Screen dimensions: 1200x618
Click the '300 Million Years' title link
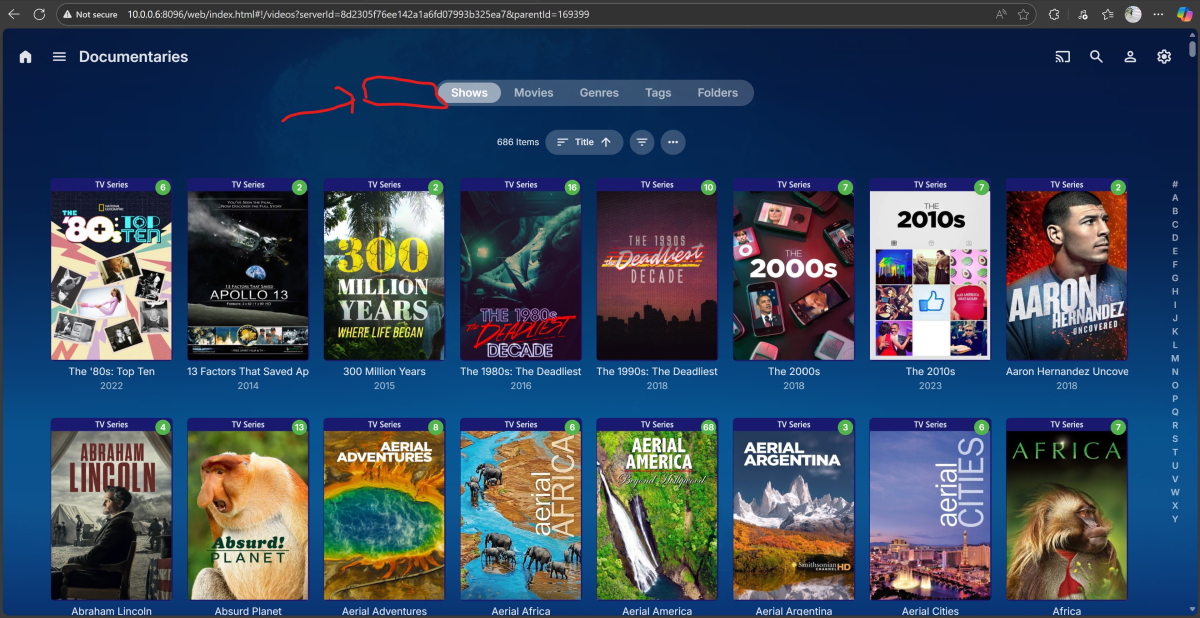[x=384, y=371]
